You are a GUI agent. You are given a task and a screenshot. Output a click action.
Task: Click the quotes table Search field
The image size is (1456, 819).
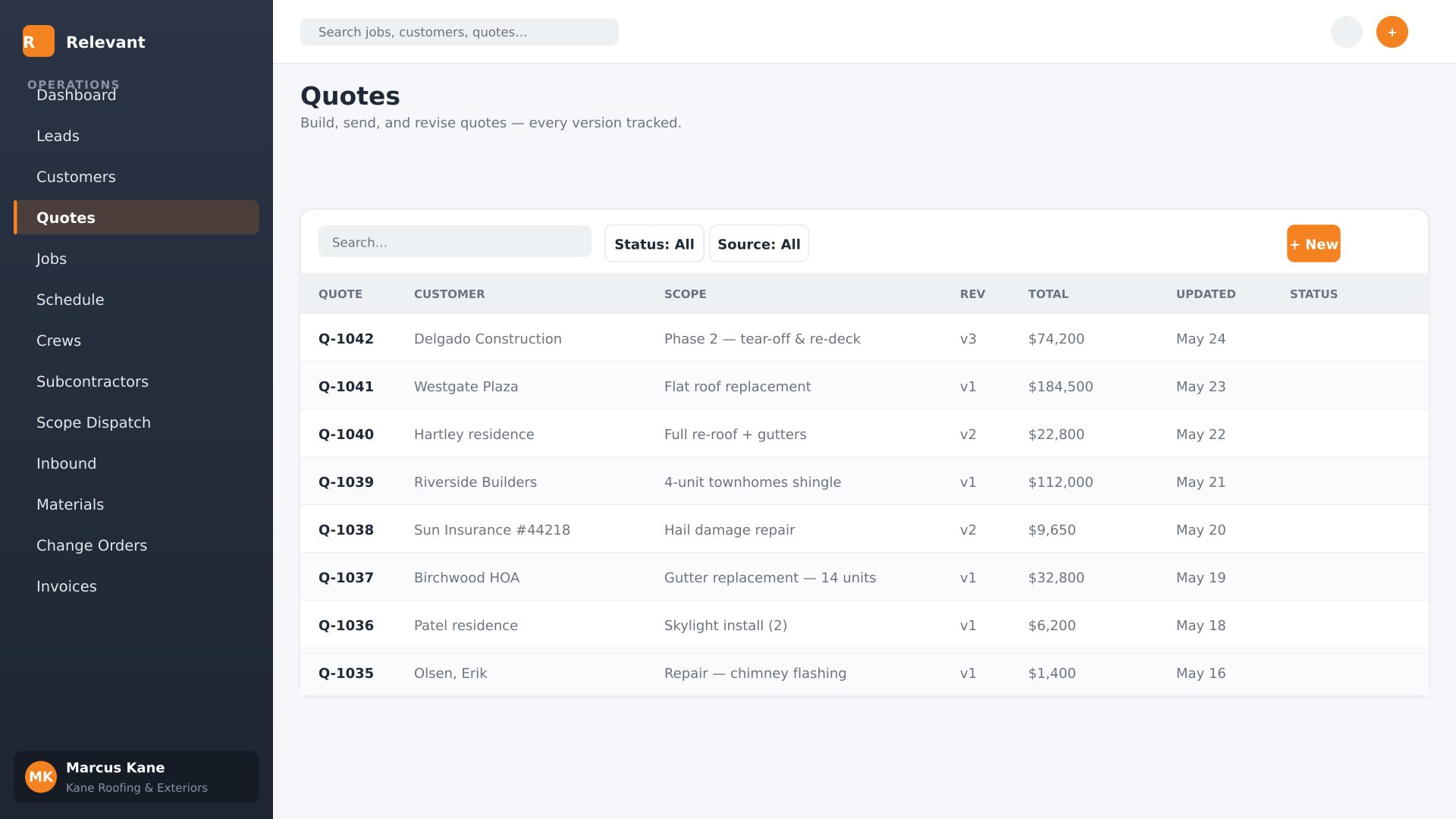pyautogui.click(x=455, y=241)
